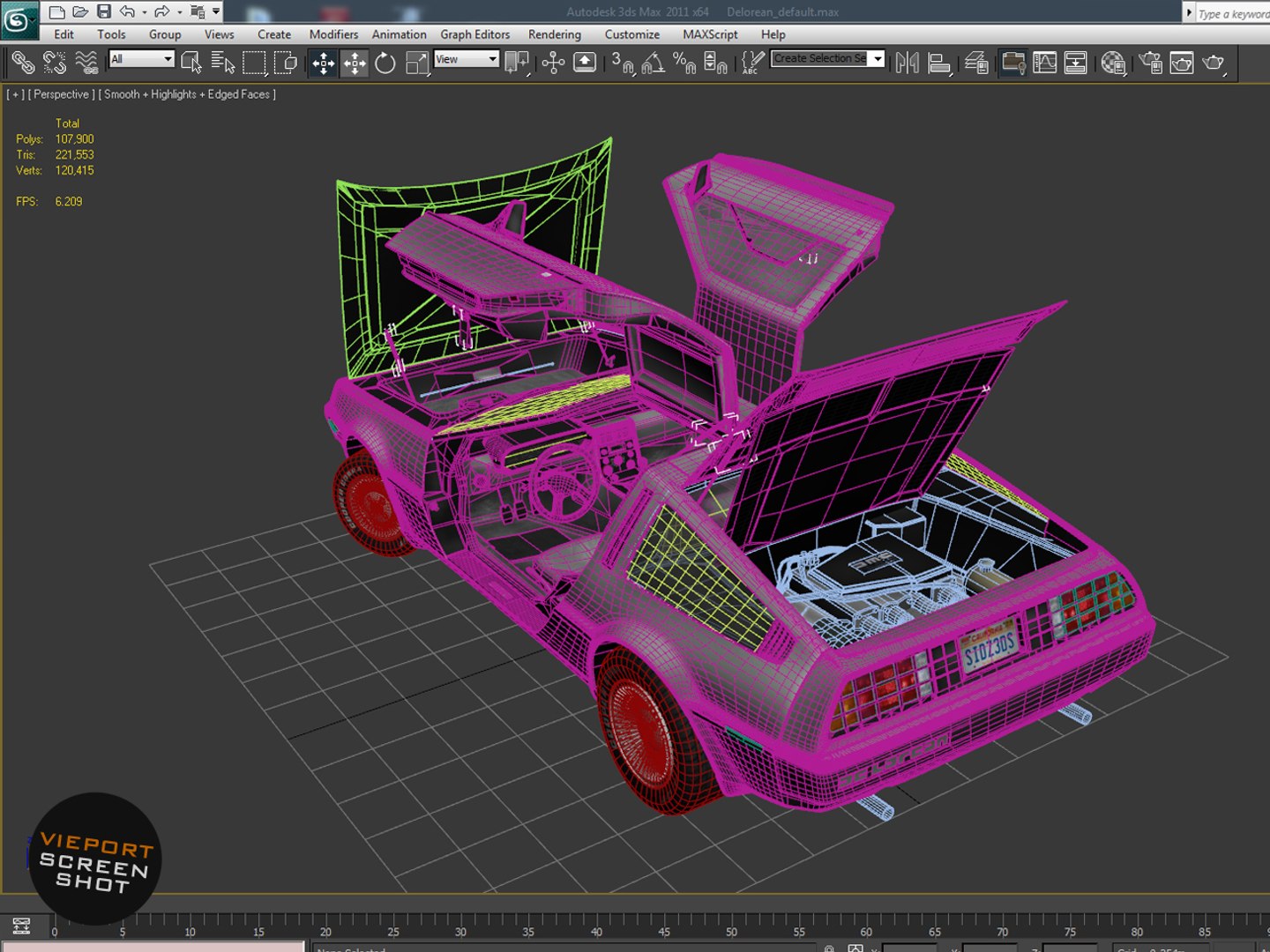Viewport: 1270px width, 952px height.
Task: Click the Render Production teapot
Action: (1214, 63)
